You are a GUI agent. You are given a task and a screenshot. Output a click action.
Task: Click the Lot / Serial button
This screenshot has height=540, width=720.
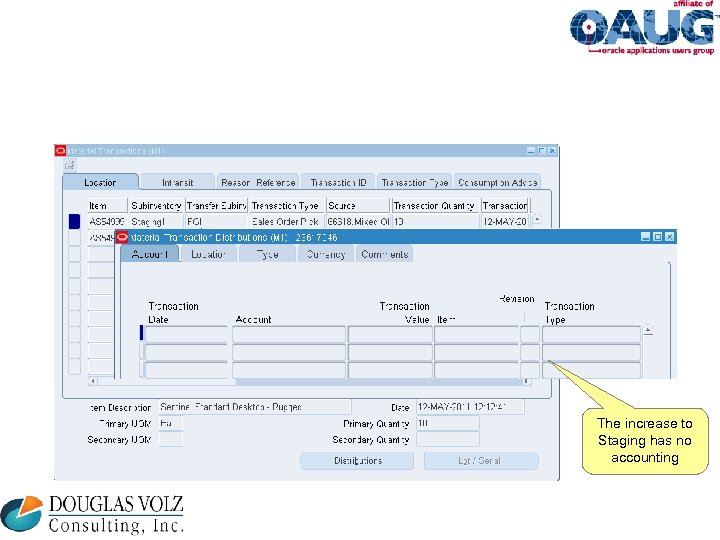480,461
